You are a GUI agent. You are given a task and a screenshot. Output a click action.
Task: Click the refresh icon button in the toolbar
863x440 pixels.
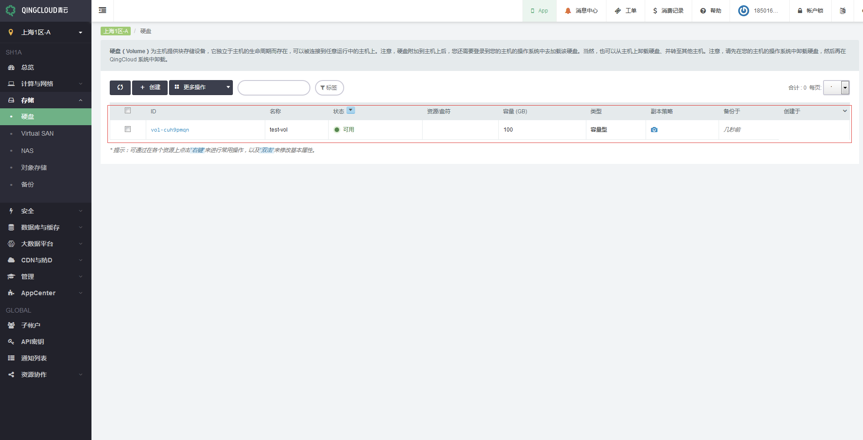[120, 88]
